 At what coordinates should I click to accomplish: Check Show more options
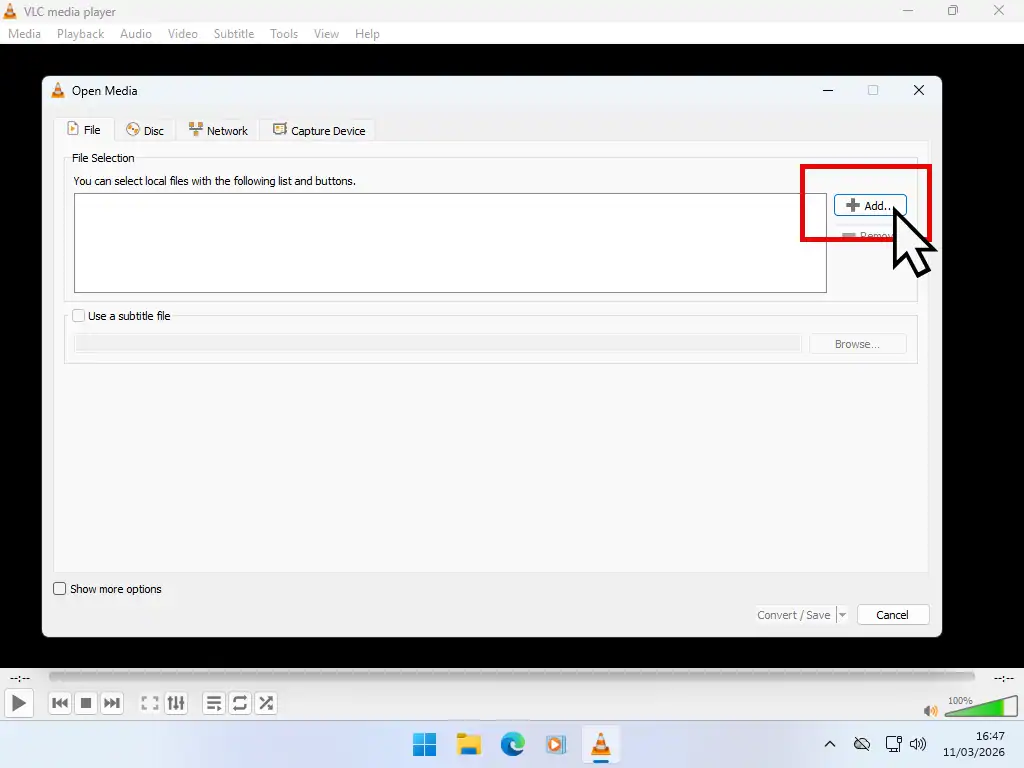coord(59,589)
